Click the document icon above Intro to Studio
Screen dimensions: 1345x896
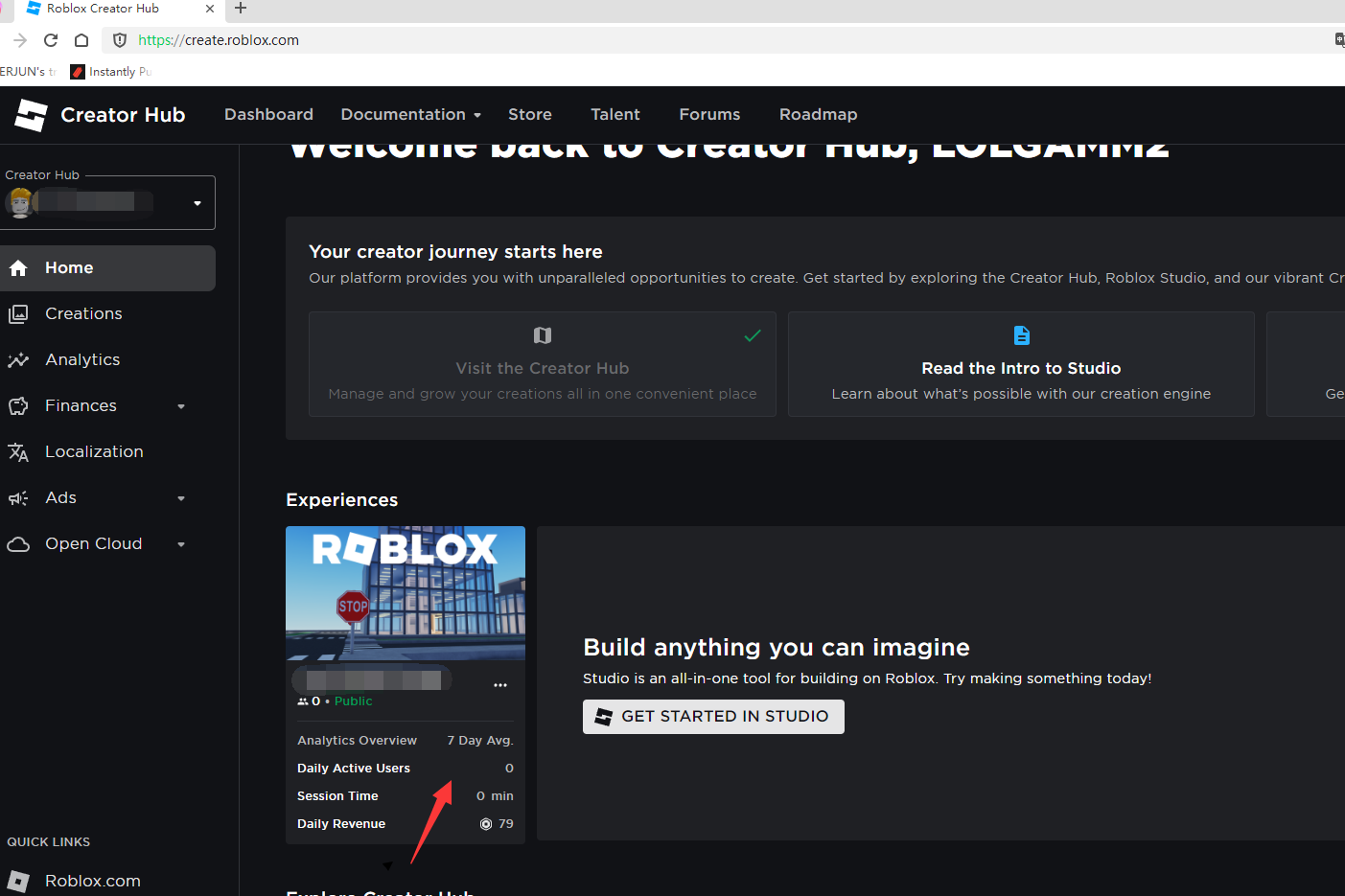click(x=1022, y=335)
